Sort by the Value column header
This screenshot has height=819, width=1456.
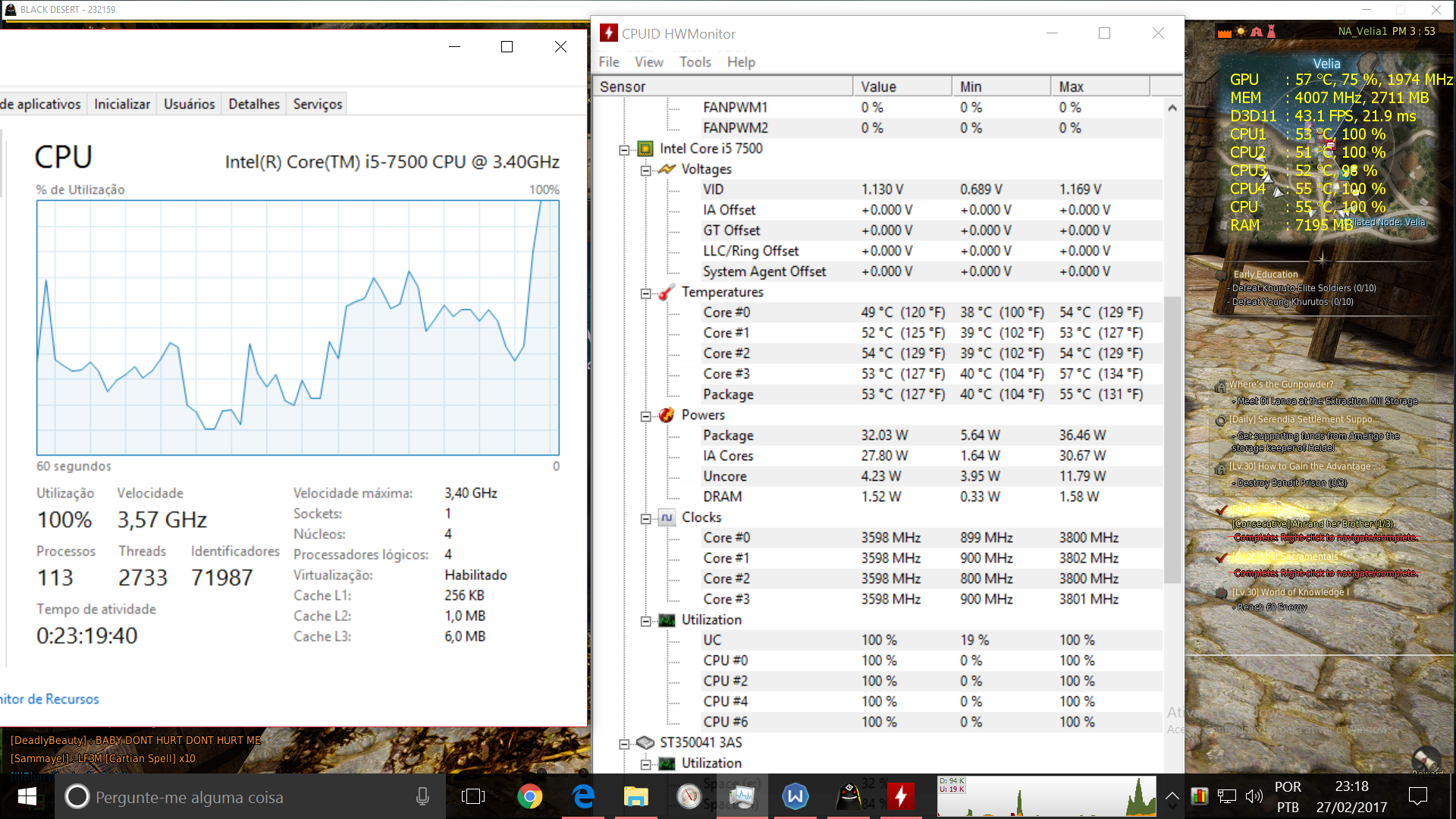coord(902,86)
